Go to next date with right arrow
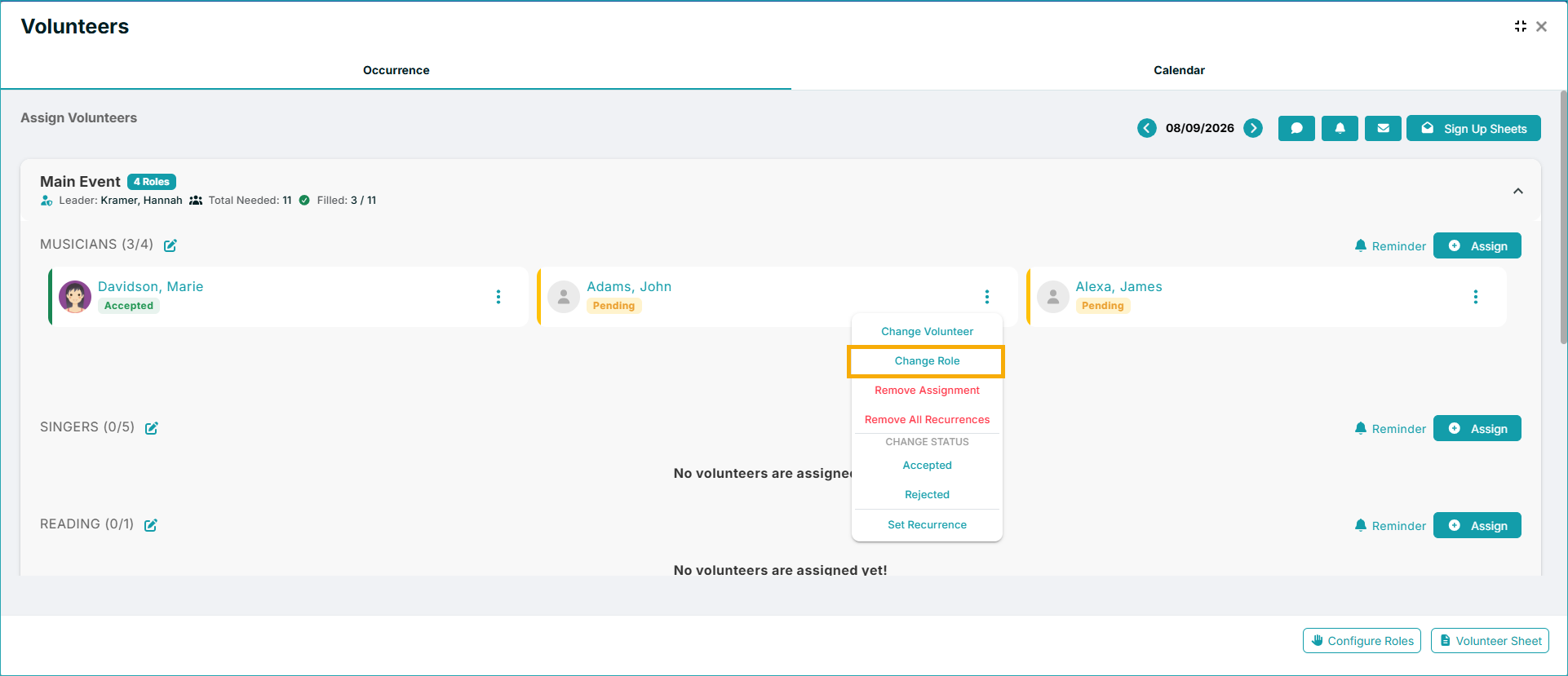Viewport: 1568px width, 676px height. [1253, 128]
